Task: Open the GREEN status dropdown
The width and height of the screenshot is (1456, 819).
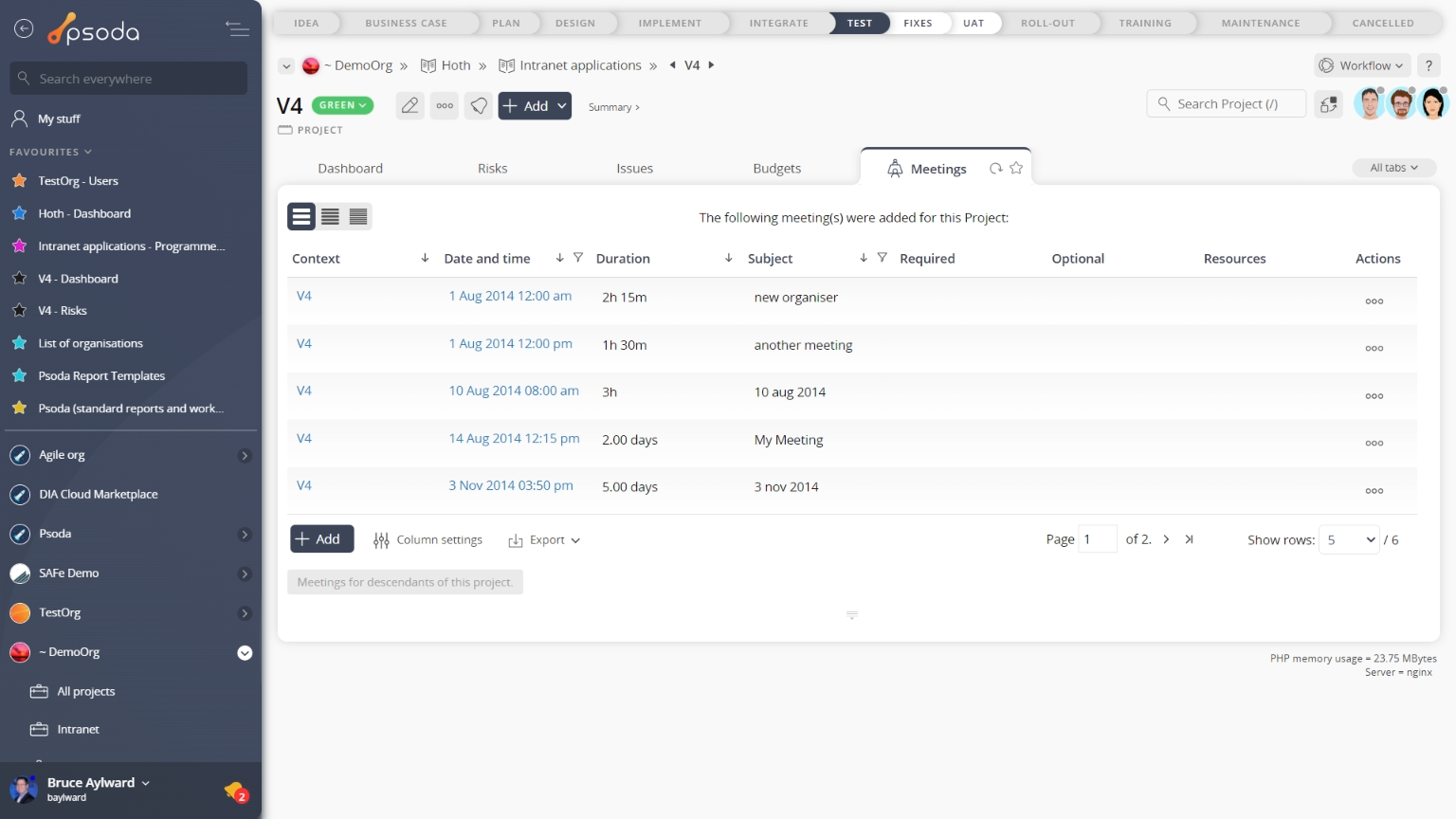Action: click(x=343, y=105)
